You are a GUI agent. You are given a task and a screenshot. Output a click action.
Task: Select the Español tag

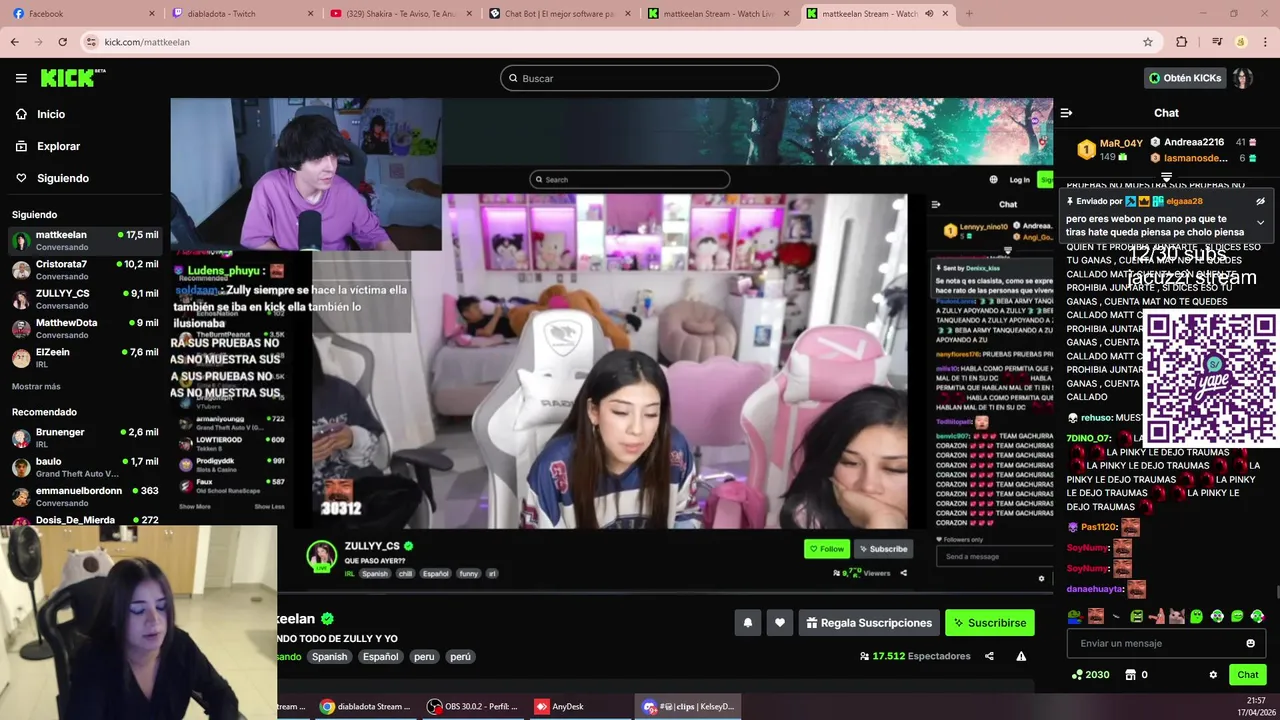pyautogui.click(x=380, y=657)
